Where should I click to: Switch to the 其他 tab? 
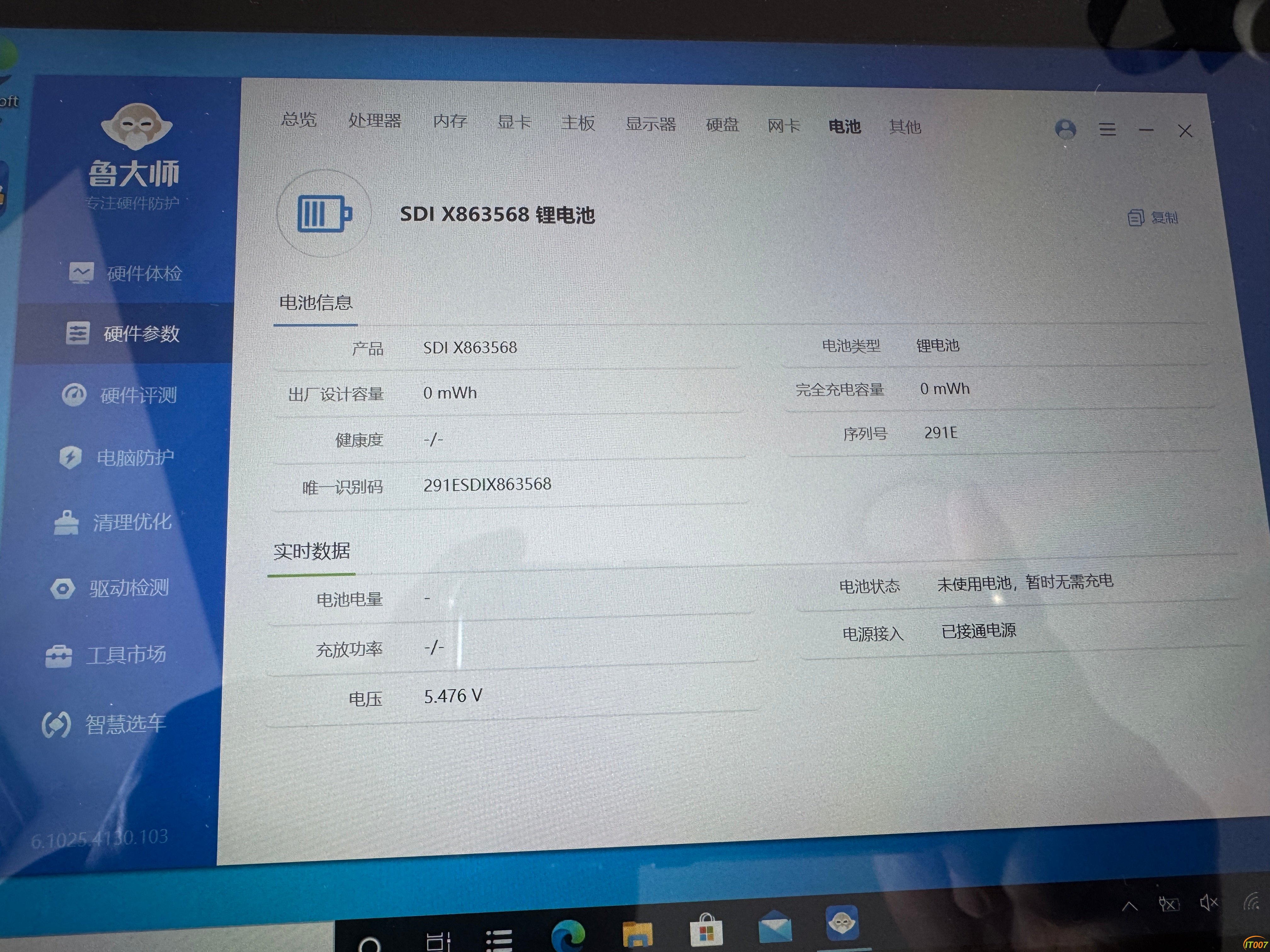coord(905,127)
